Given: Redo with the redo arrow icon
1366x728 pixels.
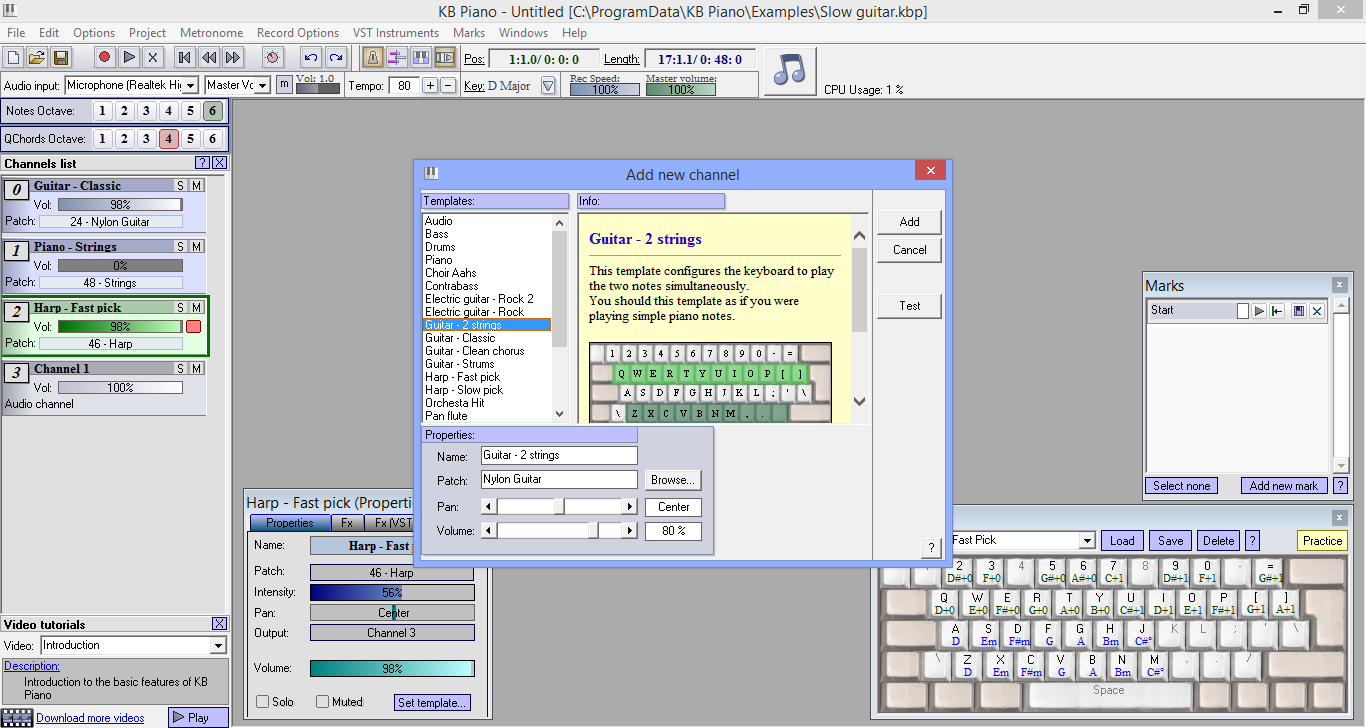Looking at the screenshot, I should 336,58.
